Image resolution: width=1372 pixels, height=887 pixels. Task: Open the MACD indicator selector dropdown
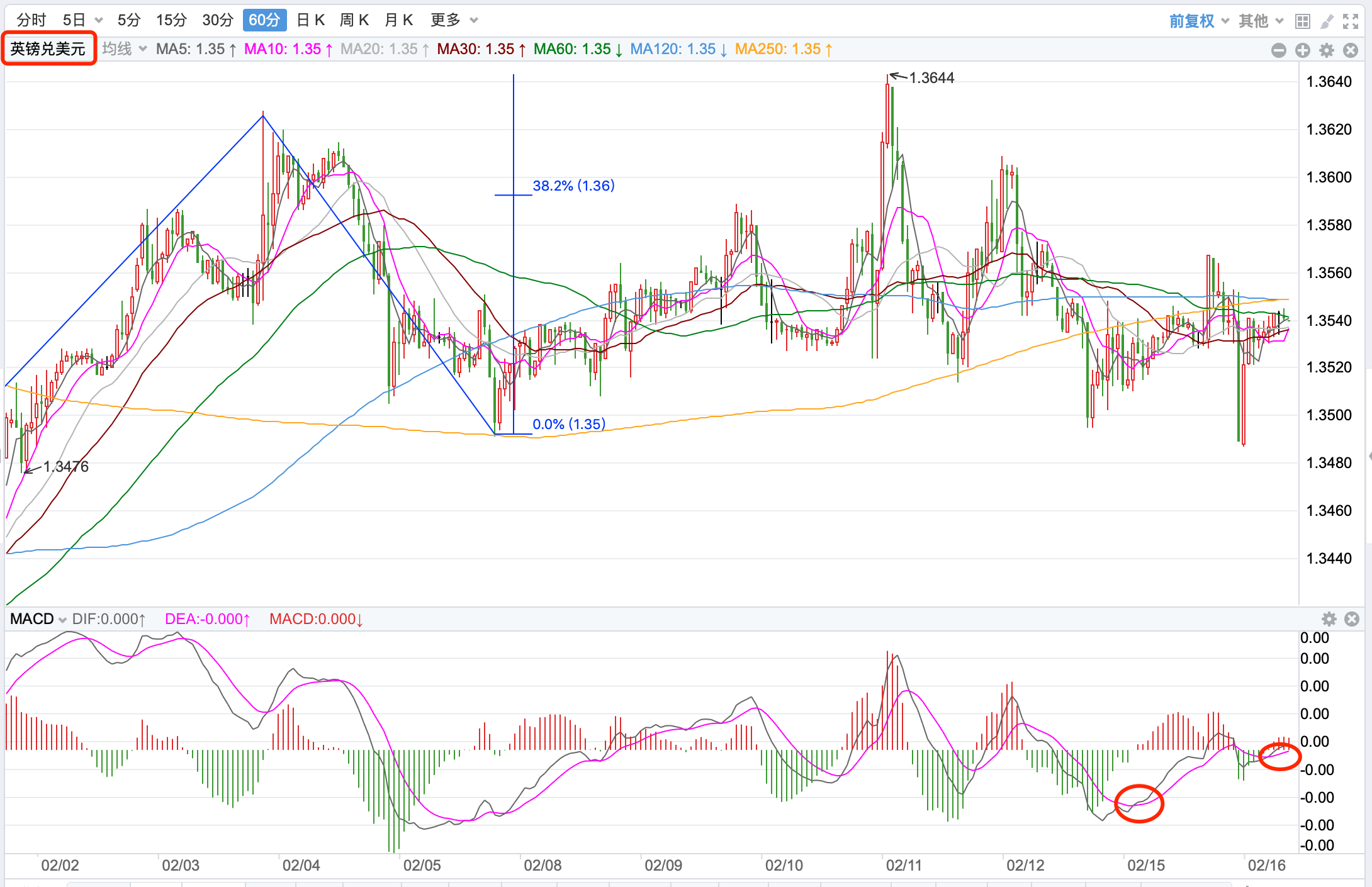[38, 619]
